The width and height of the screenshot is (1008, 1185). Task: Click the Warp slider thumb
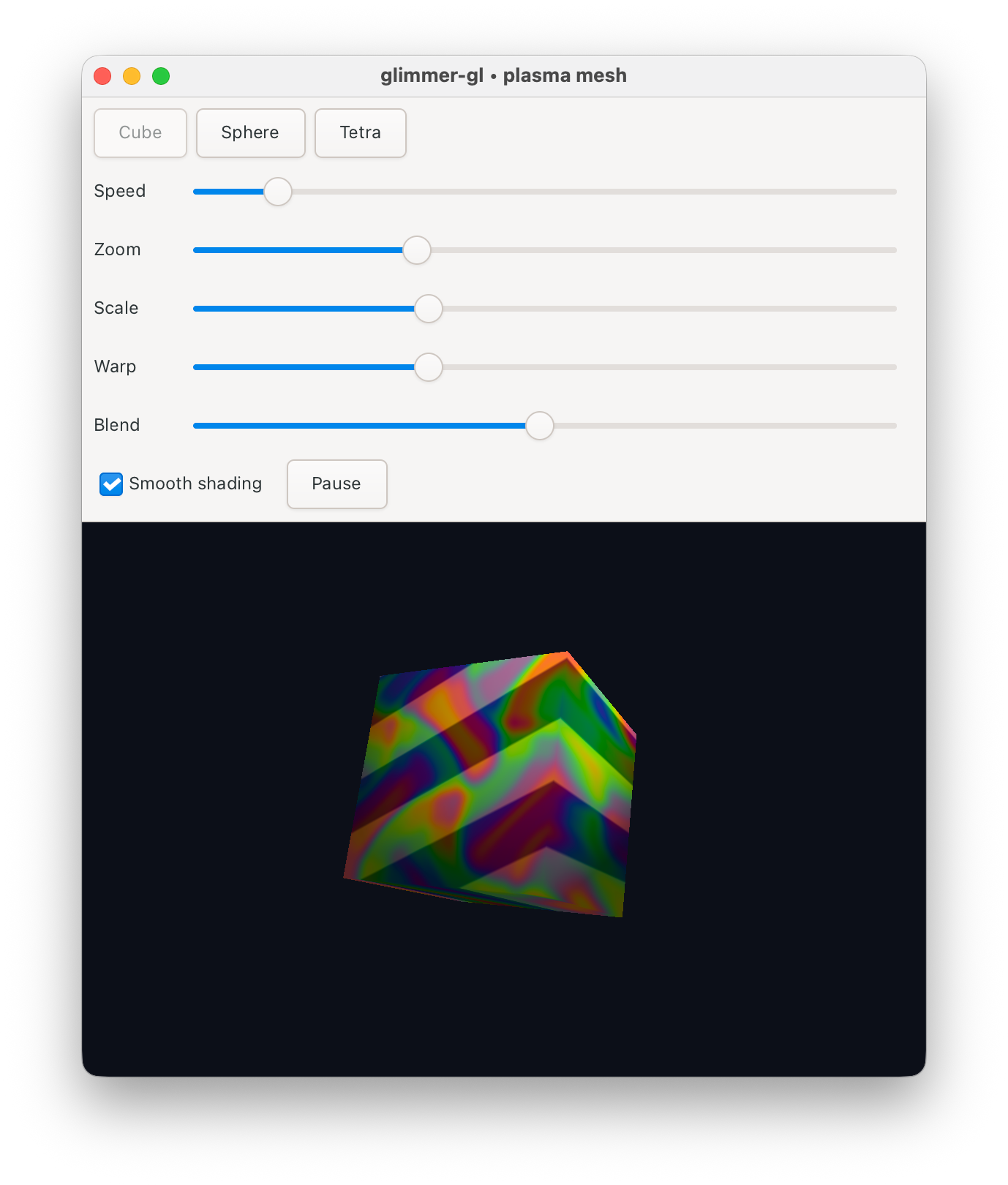click(429, 367)
